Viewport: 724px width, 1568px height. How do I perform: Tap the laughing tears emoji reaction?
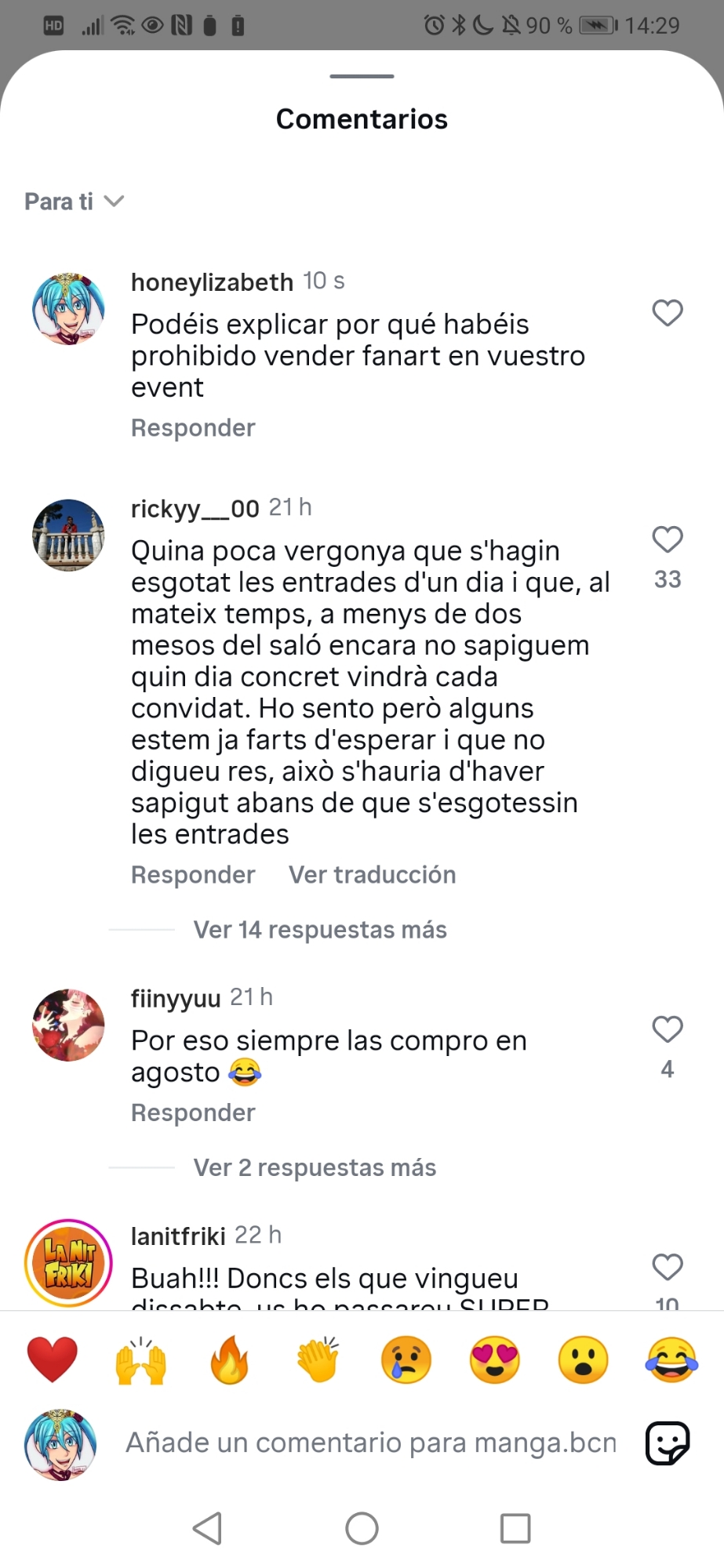click(x=672, y=1359)
